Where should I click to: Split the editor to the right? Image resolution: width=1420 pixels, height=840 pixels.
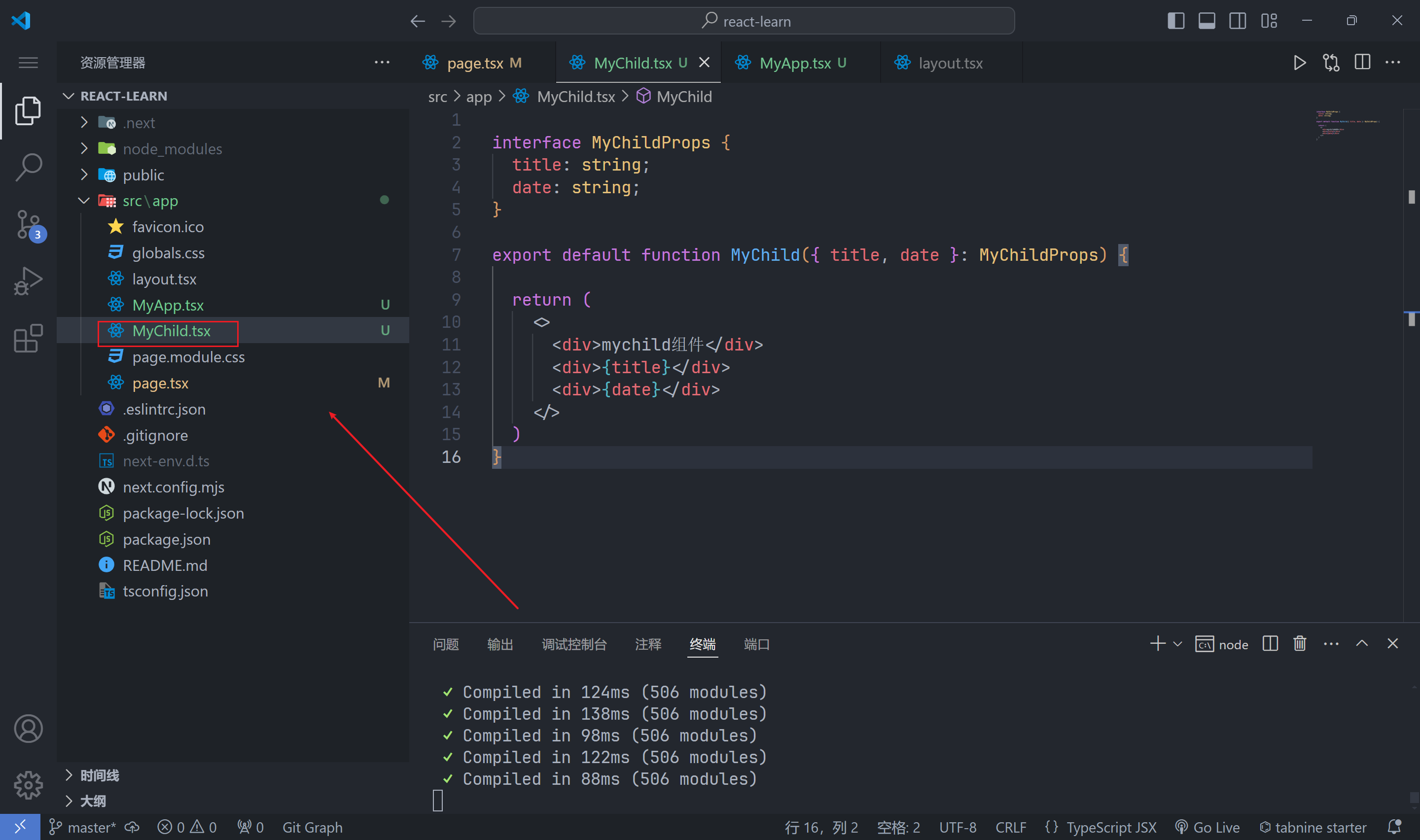[x=1362, y=63]
